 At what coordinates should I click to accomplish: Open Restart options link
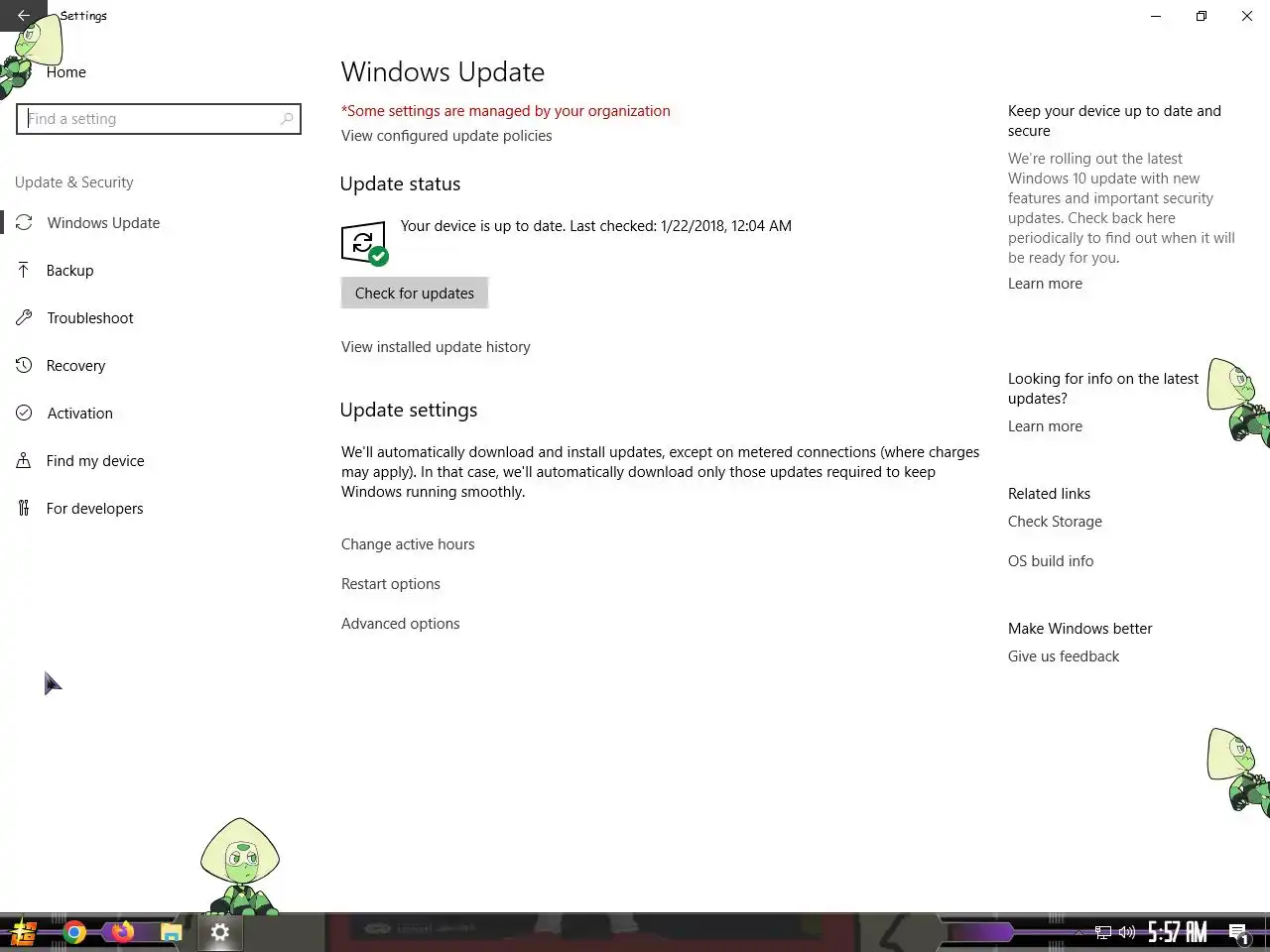click(391, 584)
